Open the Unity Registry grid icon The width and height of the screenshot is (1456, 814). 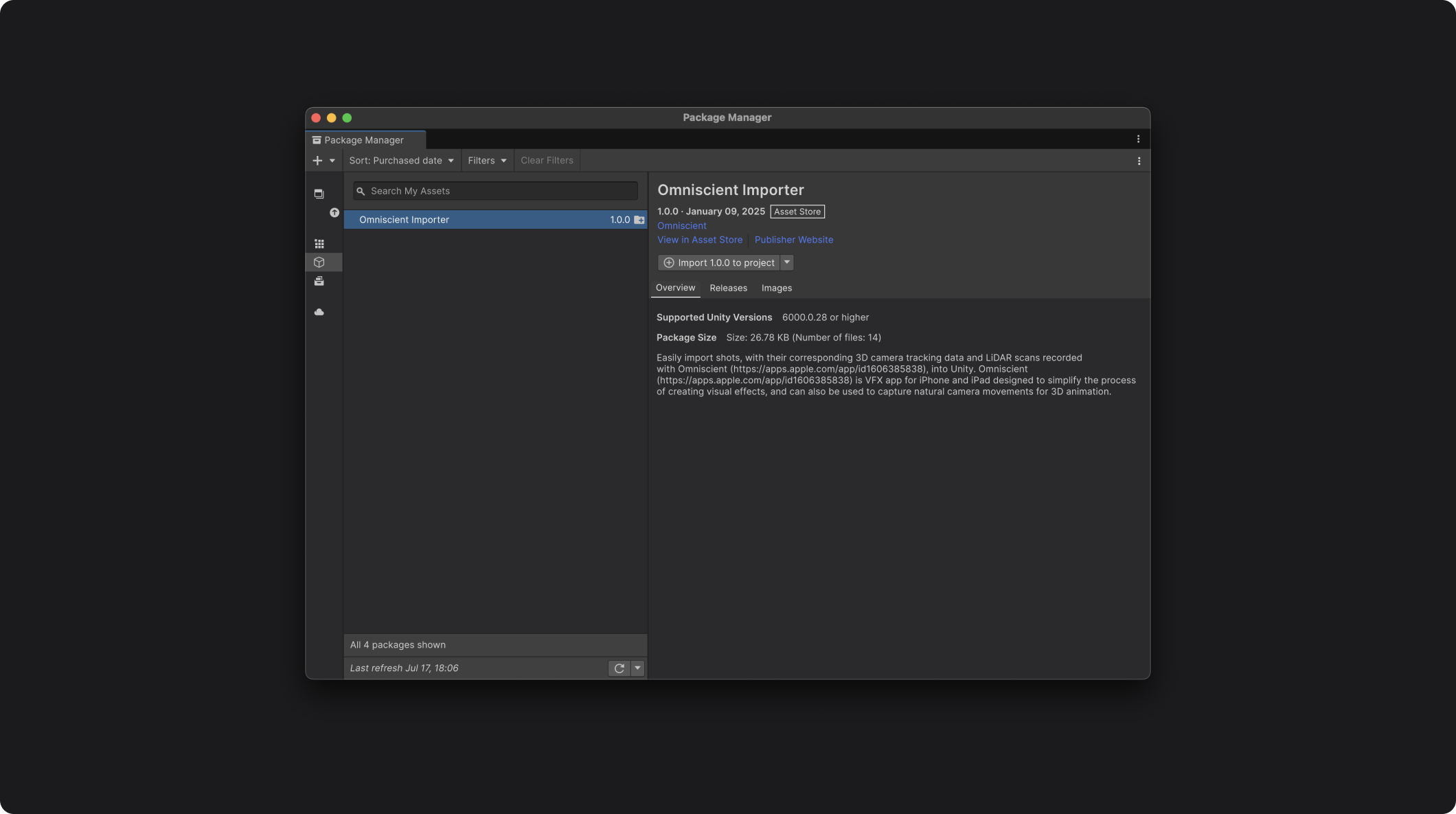pyautogui.click(x=319, y=244)
